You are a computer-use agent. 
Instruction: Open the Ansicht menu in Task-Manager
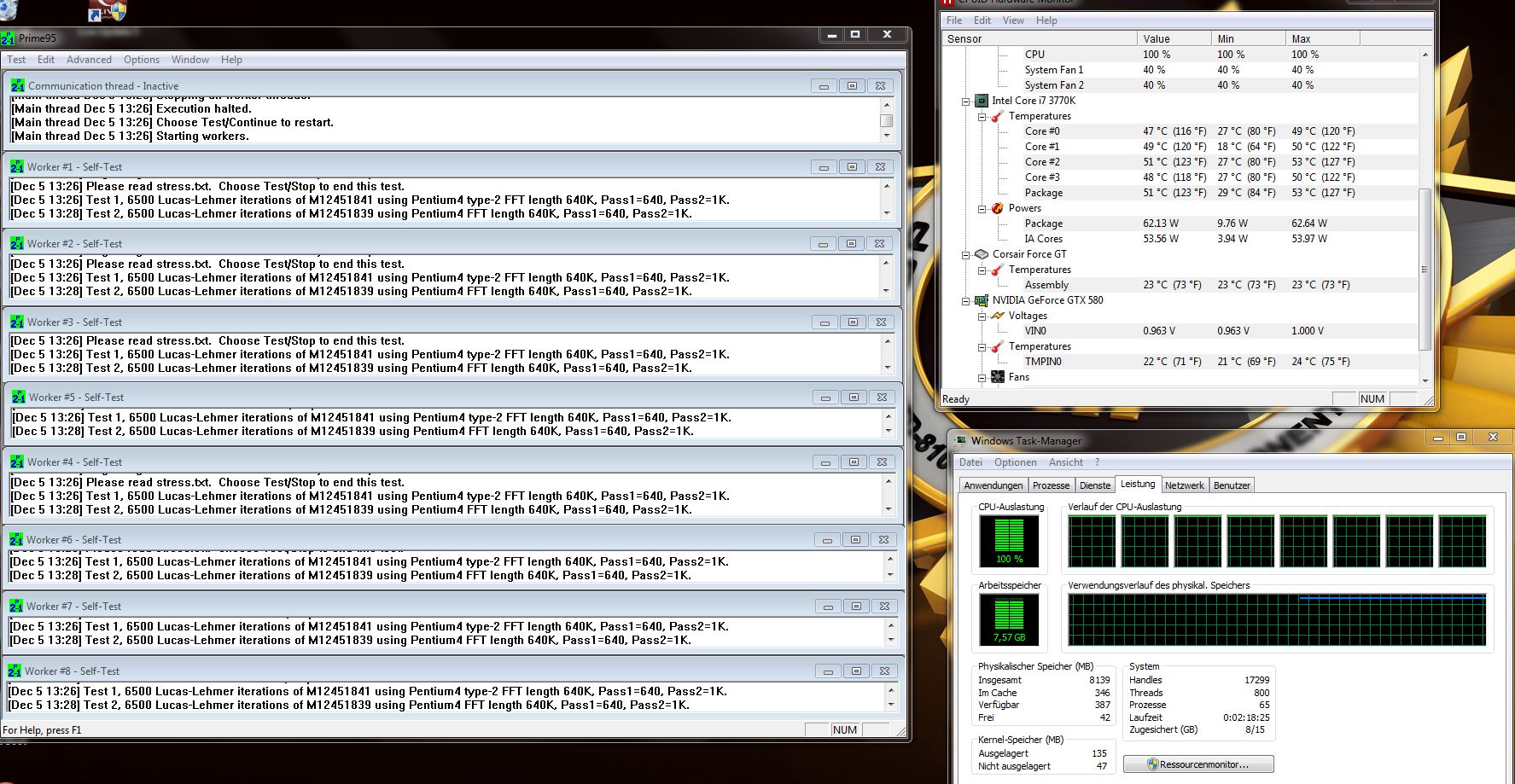[1066, 462]
